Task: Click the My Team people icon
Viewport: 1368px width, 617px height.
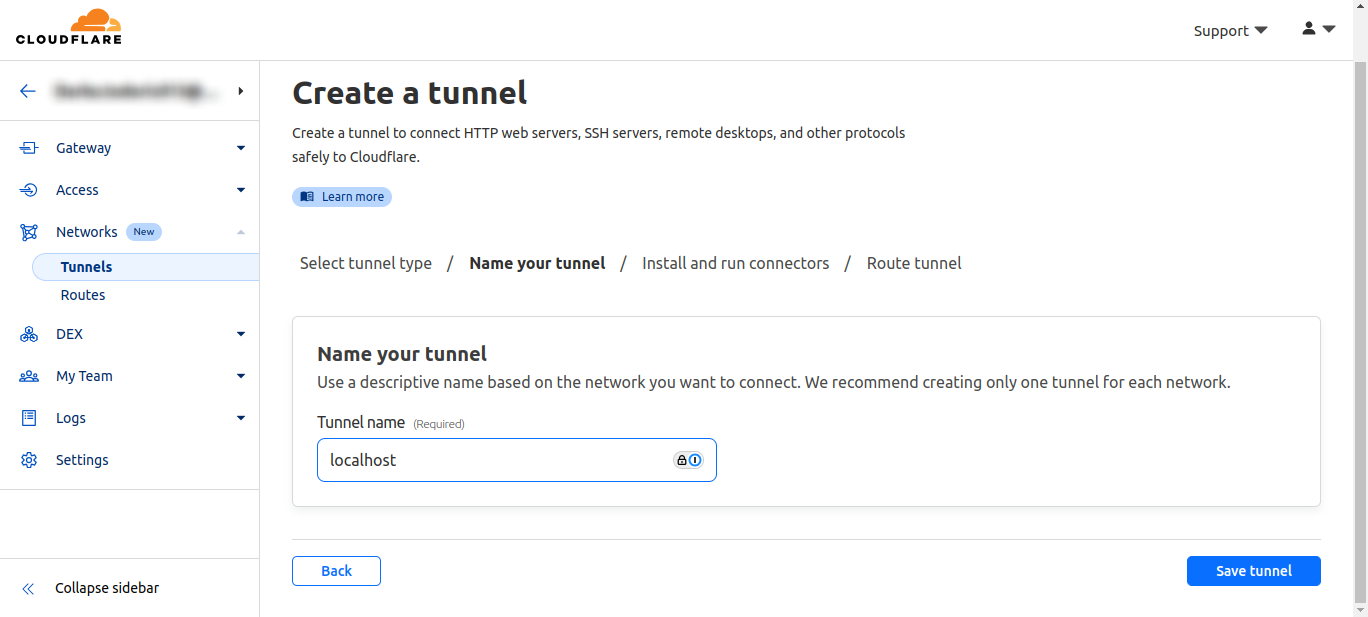Action: point(29,376)
